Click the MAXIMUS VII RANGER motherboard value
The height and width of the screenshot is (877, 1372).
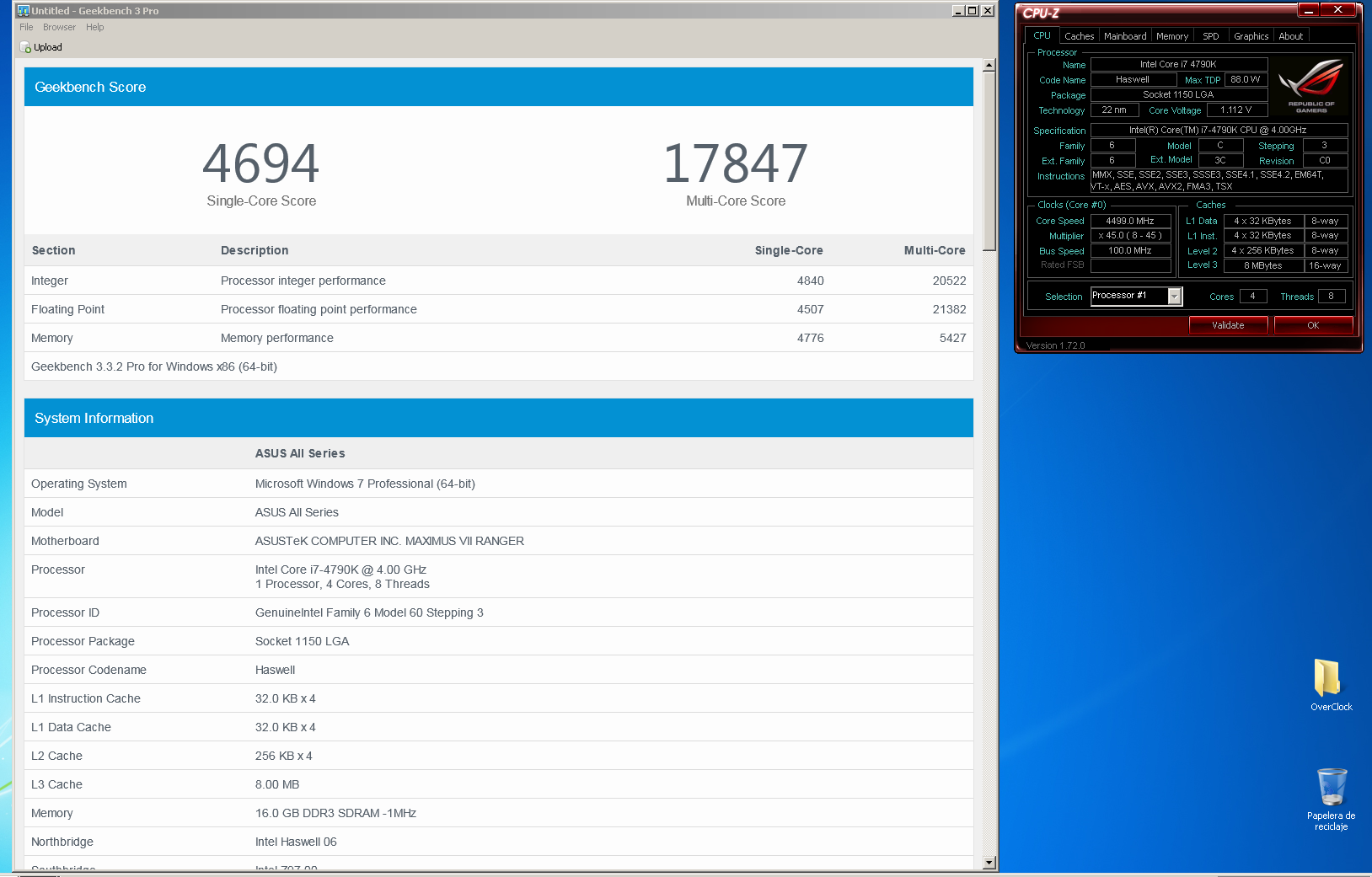389,541
